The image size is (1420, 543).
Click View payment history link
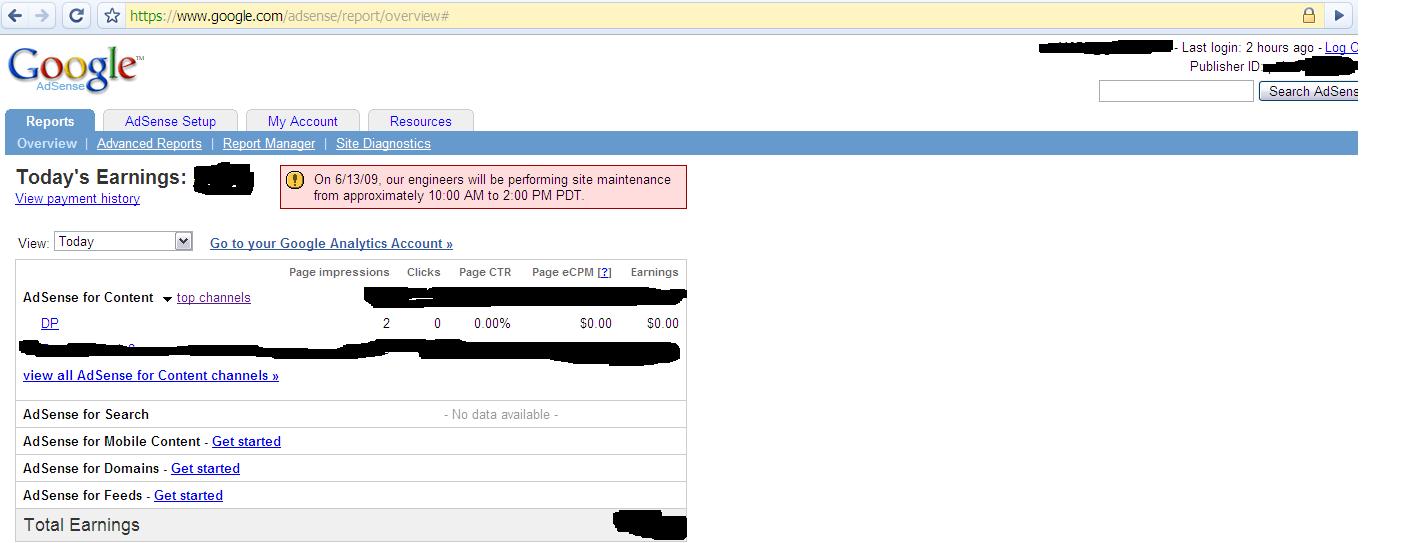tap(78, 198)
